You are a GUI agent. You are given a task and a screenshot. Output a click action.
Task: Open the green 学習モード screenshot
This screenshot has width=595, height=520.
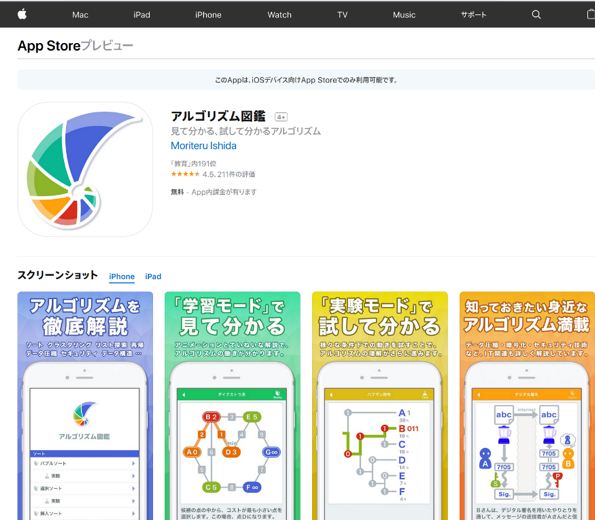(232, 406)
